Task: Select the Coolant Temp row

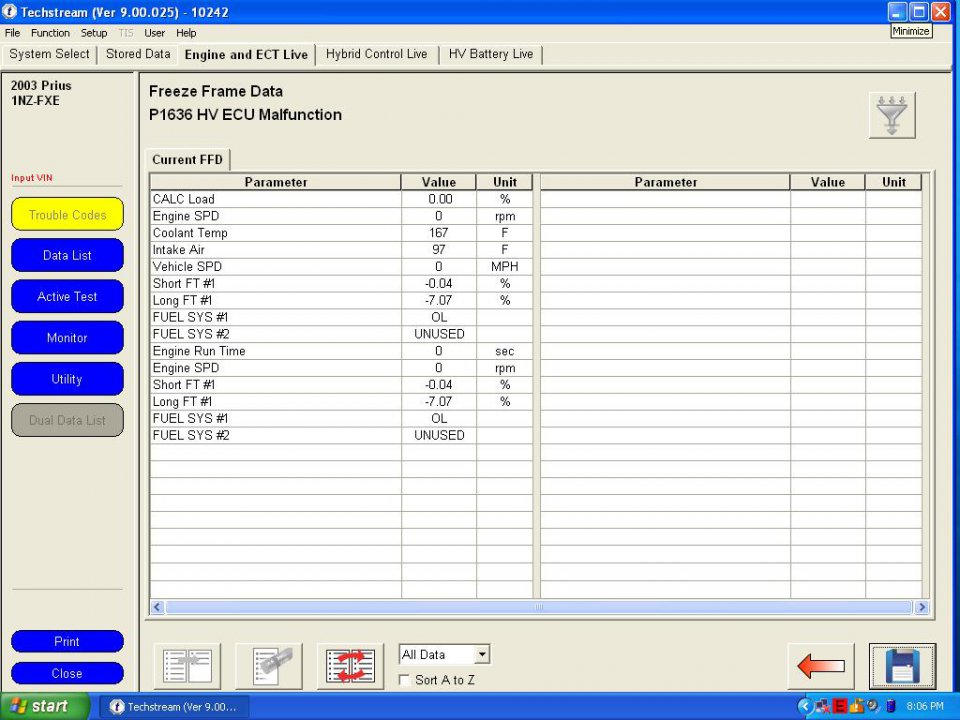Action: pyautogui.click(x=341, y=233)
